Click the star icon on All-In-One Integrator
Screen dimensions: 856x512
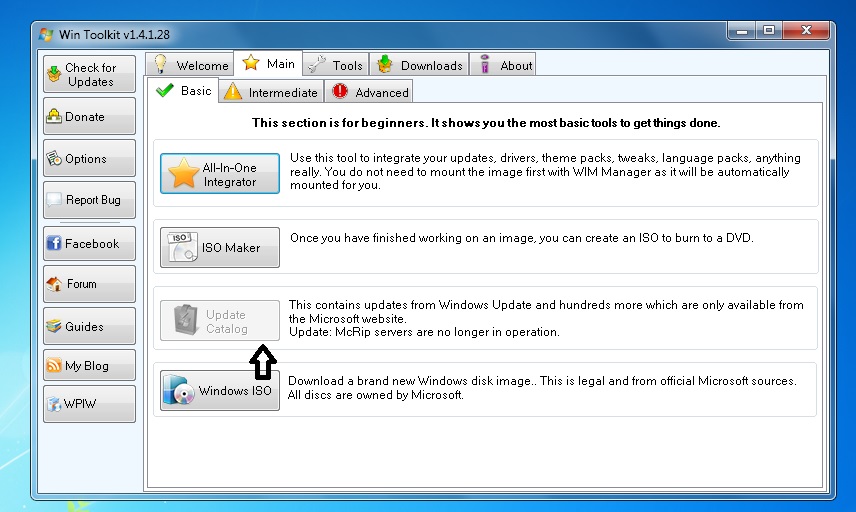pyautogui.click(x=183, y=173)
